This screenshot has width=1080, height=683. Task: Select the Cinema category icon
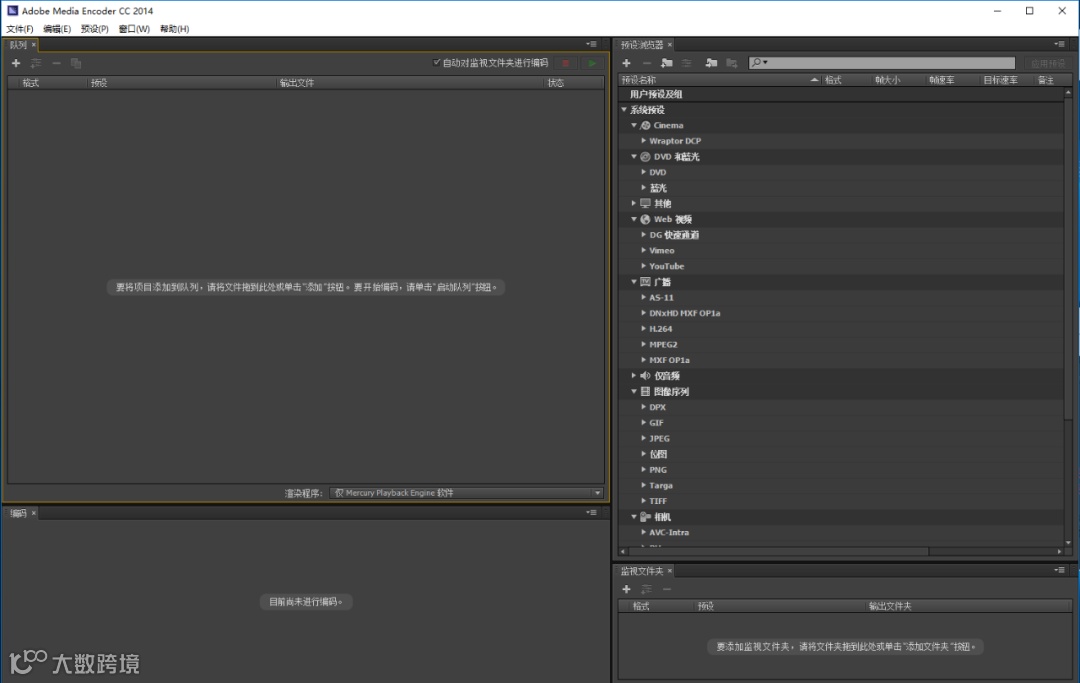coord(645,125)
